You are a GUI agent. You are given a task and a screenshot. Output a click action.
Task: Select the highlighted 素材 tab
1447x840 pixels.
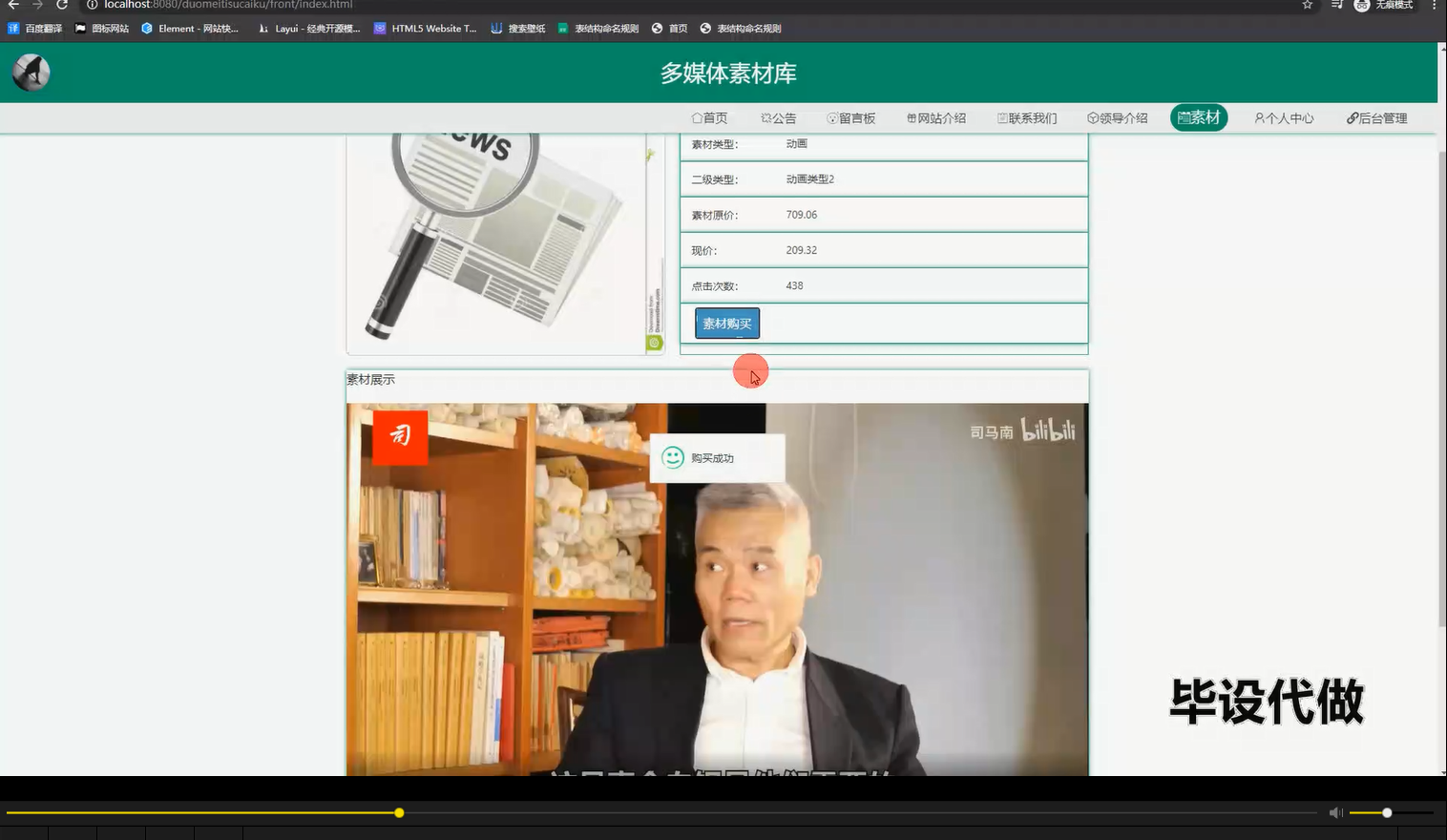(x=1199, y=116)
